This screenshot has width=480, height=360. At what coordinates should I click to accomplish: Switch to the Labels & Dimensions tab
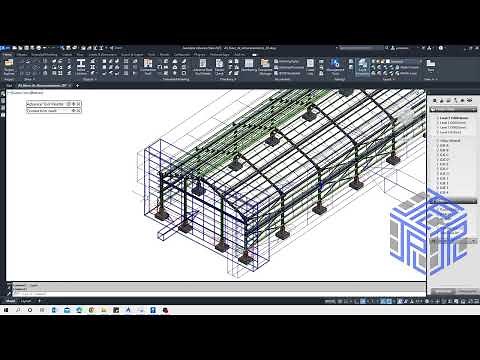pyautogui.click(x=102, y=54)
